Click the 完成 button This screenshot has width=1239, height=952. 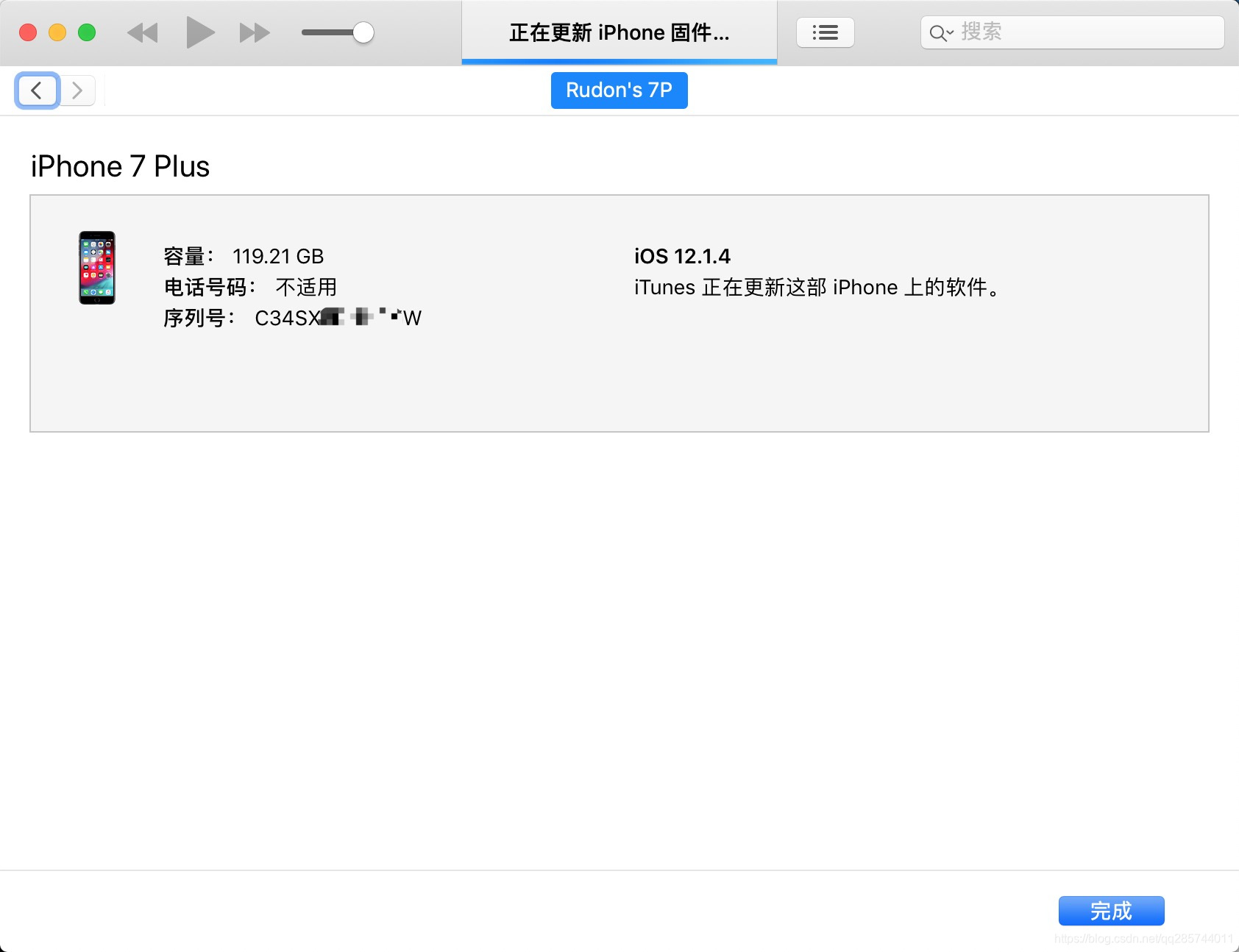click(1111, 911)
